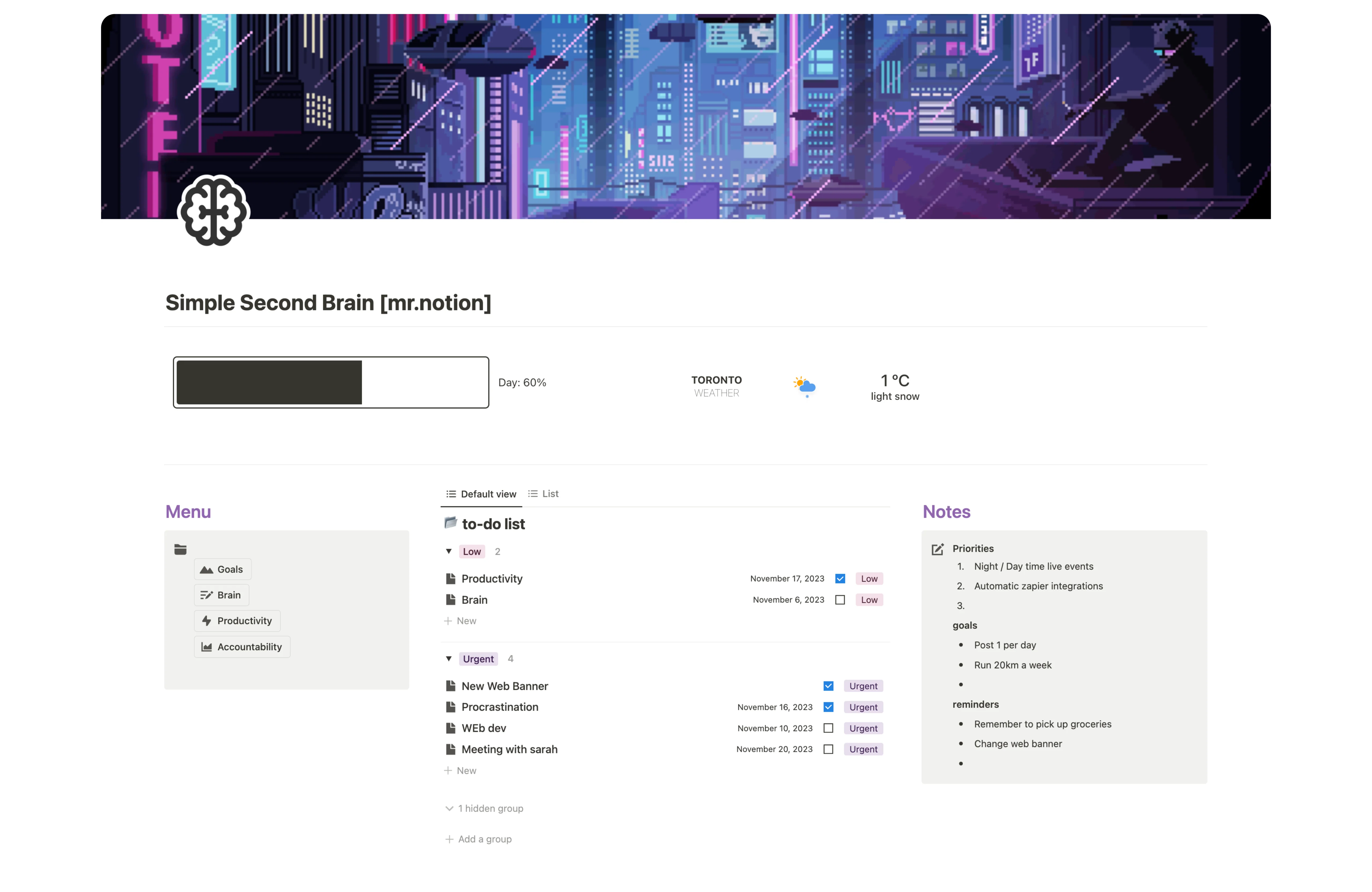1372x892 pixels.
Task: Switch to the List view tab
Action: point(544,493)
